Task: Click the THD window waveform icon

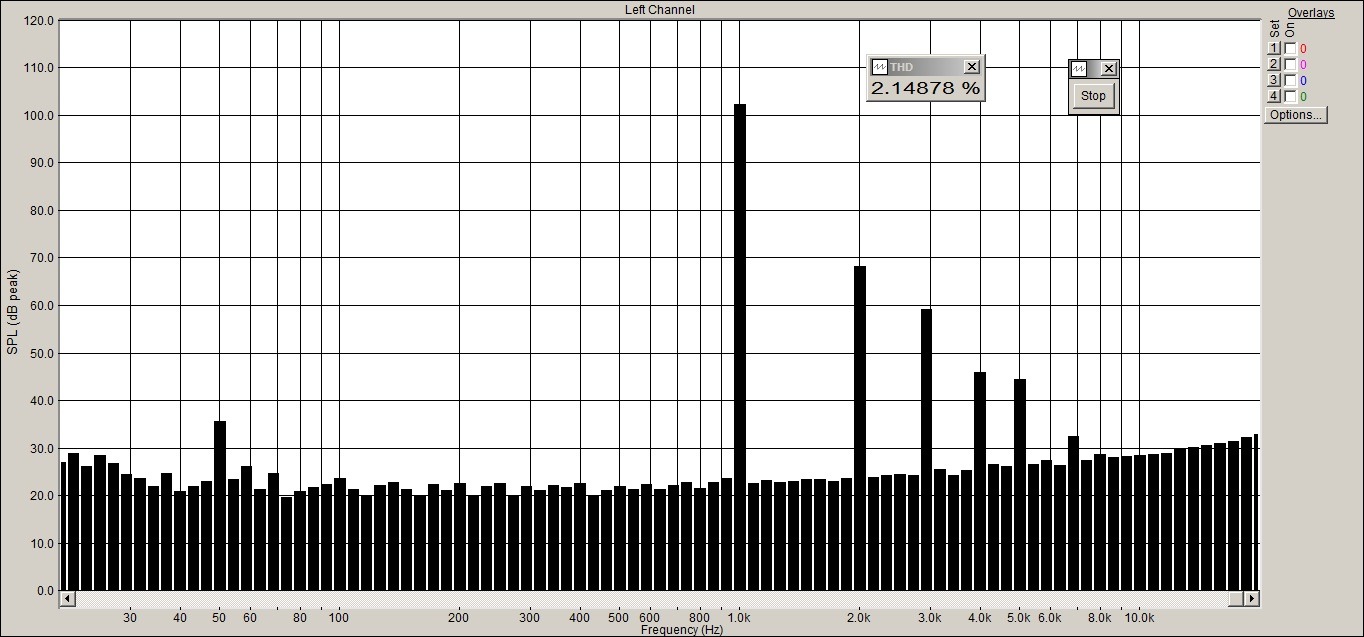Action: pos(880,67)
